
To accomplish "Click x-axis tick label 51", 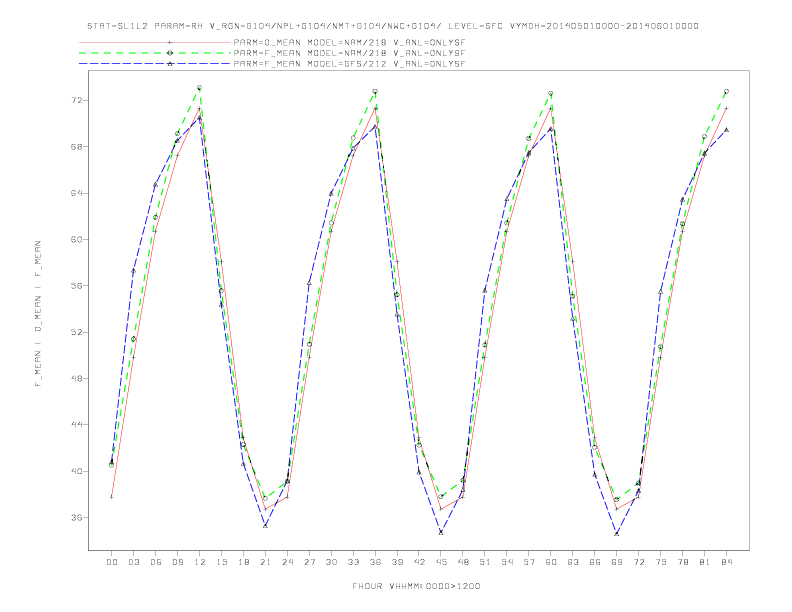I will tap(485, 562).
